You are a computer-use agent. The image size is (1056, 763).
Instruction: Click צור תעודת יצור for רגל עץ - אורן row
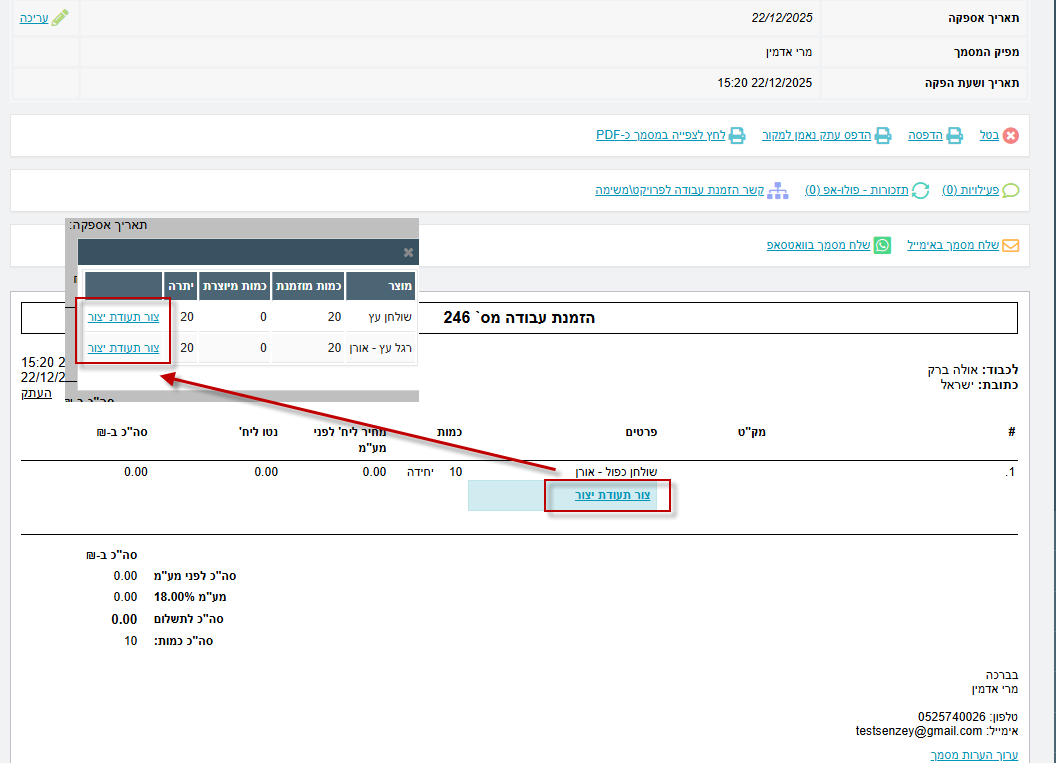click(123, 348)
